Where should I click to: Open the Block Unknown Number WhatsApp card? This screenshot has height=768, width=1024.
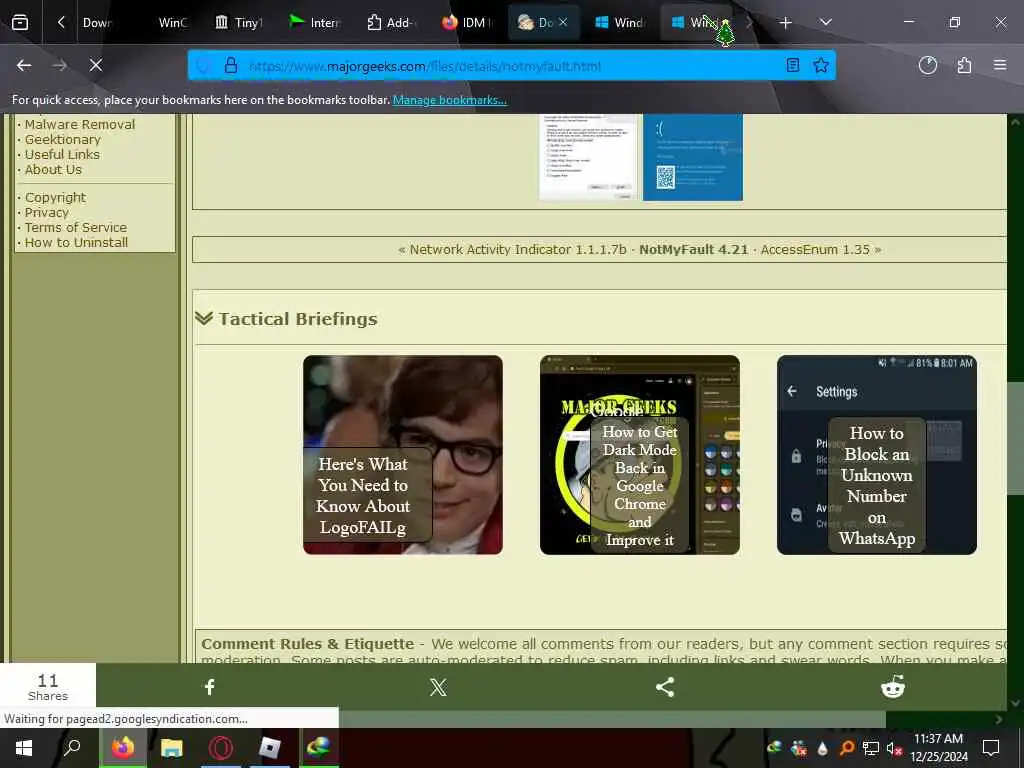[x=877, y=455]
